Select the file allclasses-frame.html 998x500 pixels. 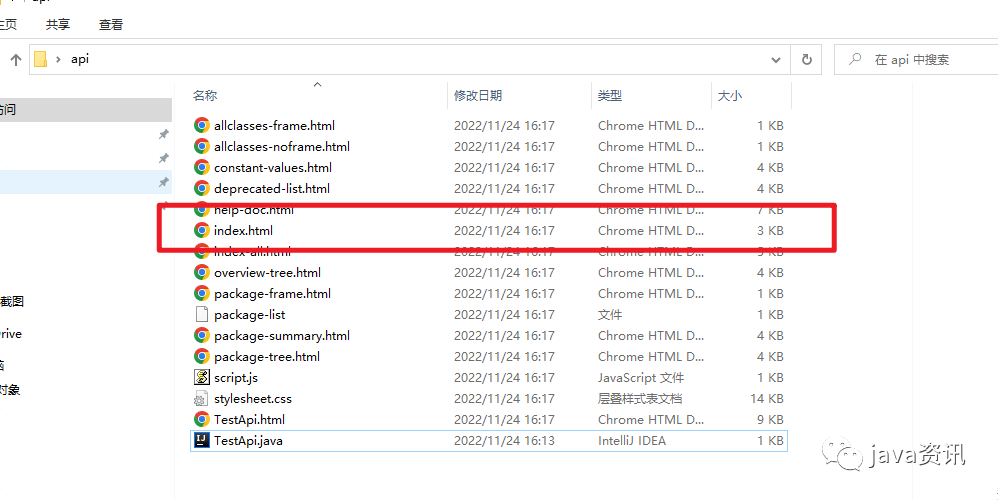[x=274, y=125]
